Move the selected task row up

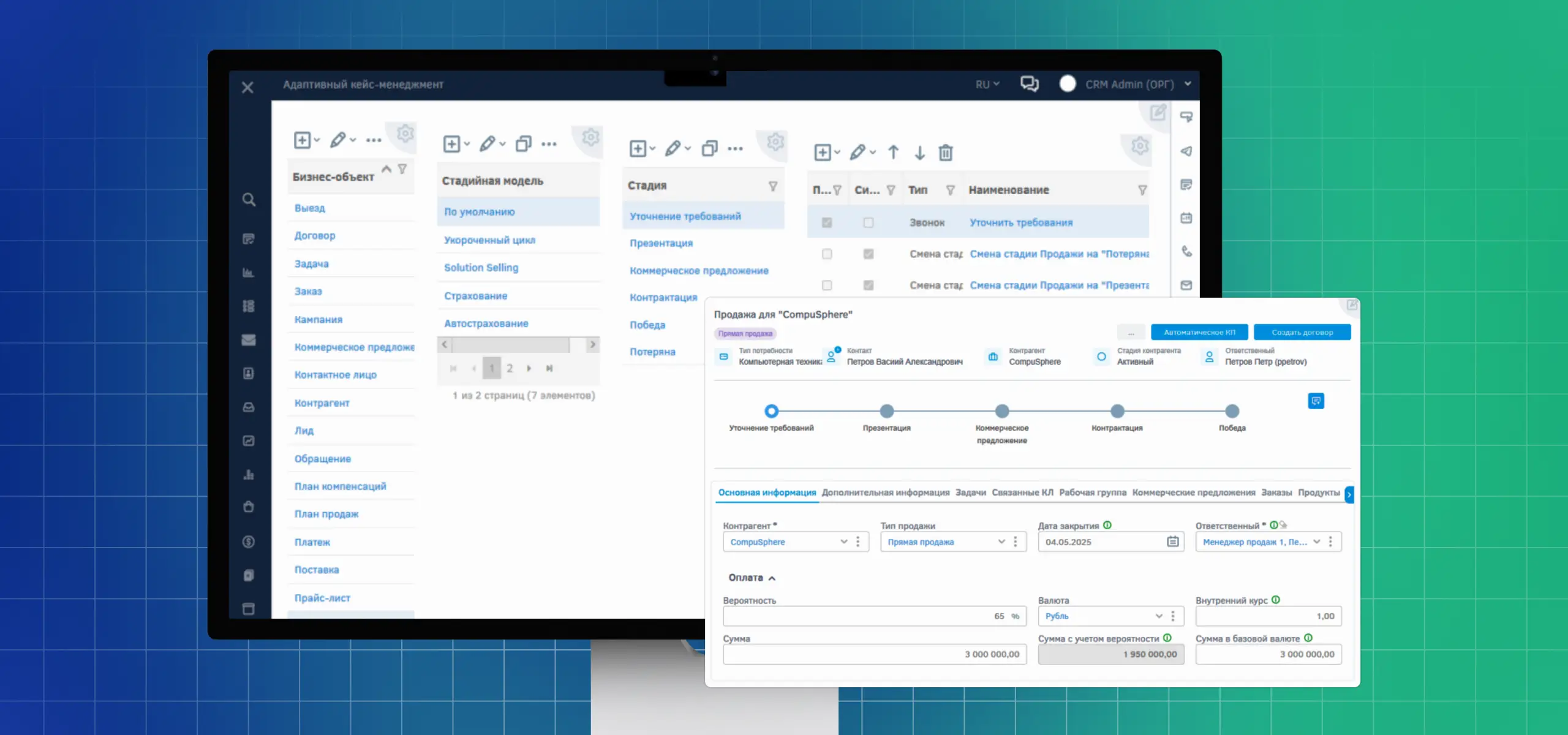(894, 153)
